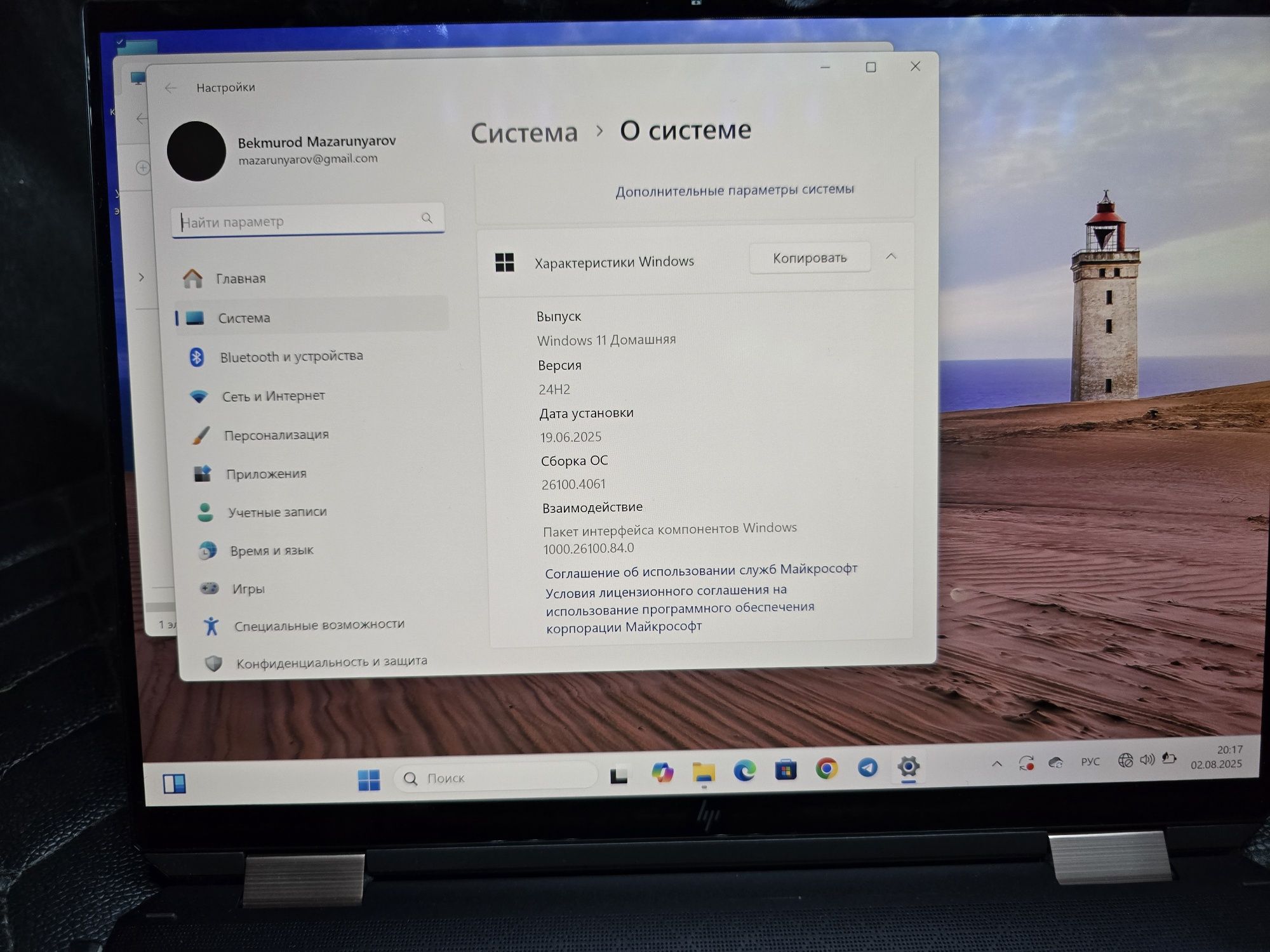Click the Копировать button
Image resolution: width=1270 pixels, height=952 pixels.
click(810, 258)
